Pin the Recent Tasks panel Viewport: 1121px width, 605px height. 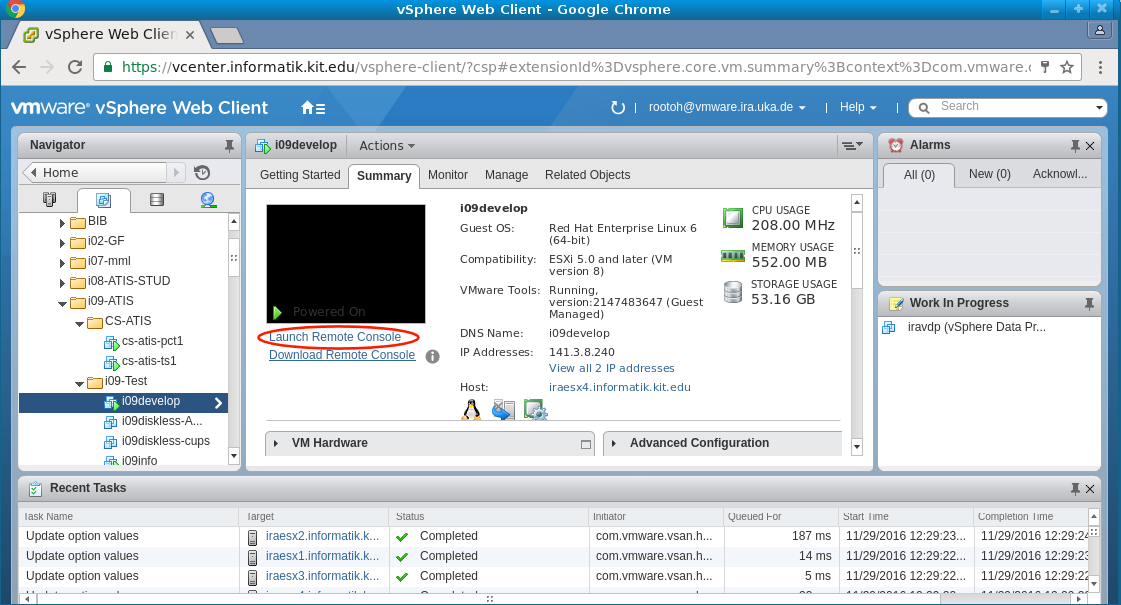(x=1075, y=489)
